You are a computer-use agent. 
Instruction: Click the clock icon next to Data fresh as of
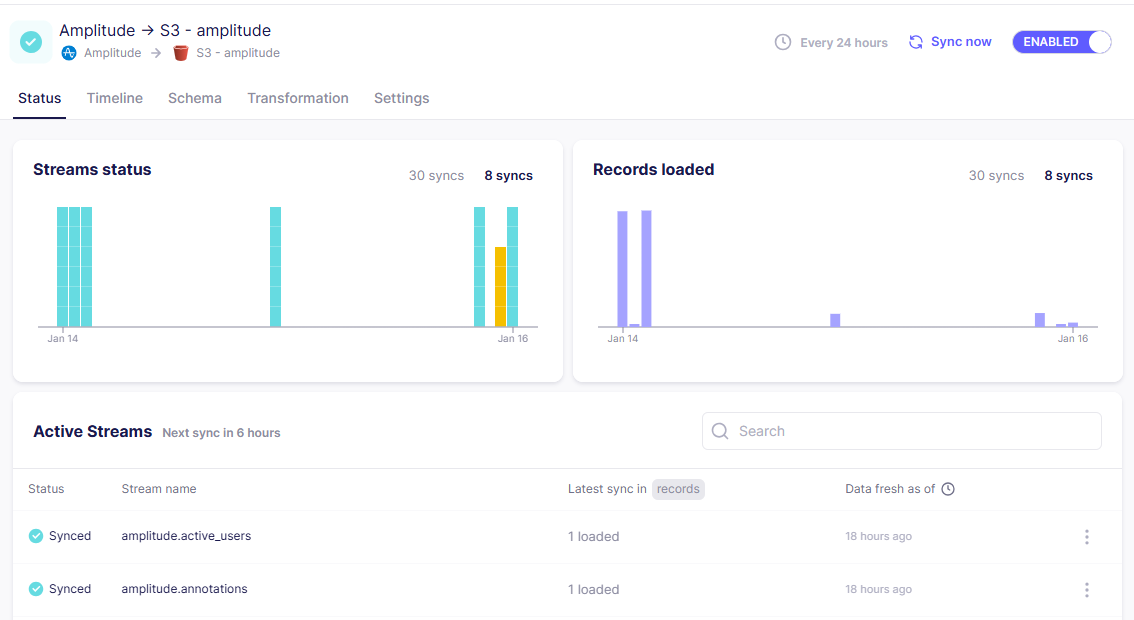948,489
